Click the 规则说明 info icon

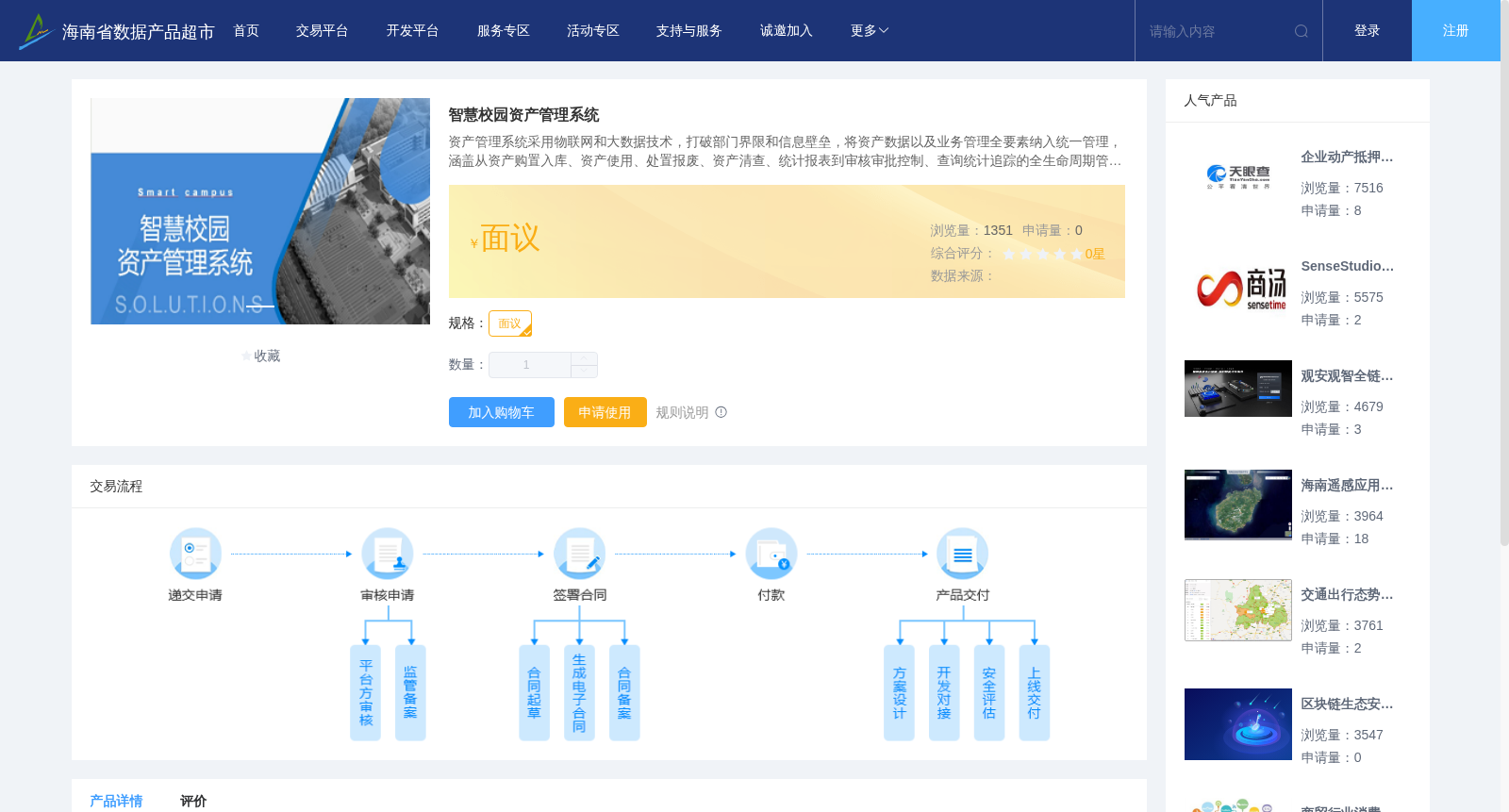click(721, 412)
